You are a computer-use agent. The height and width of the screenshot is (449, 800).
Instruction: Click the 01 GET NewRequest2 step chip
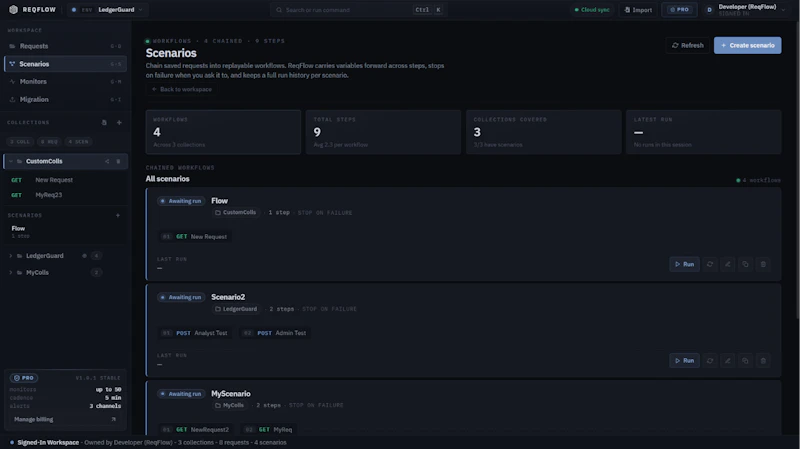coord(196,430)
